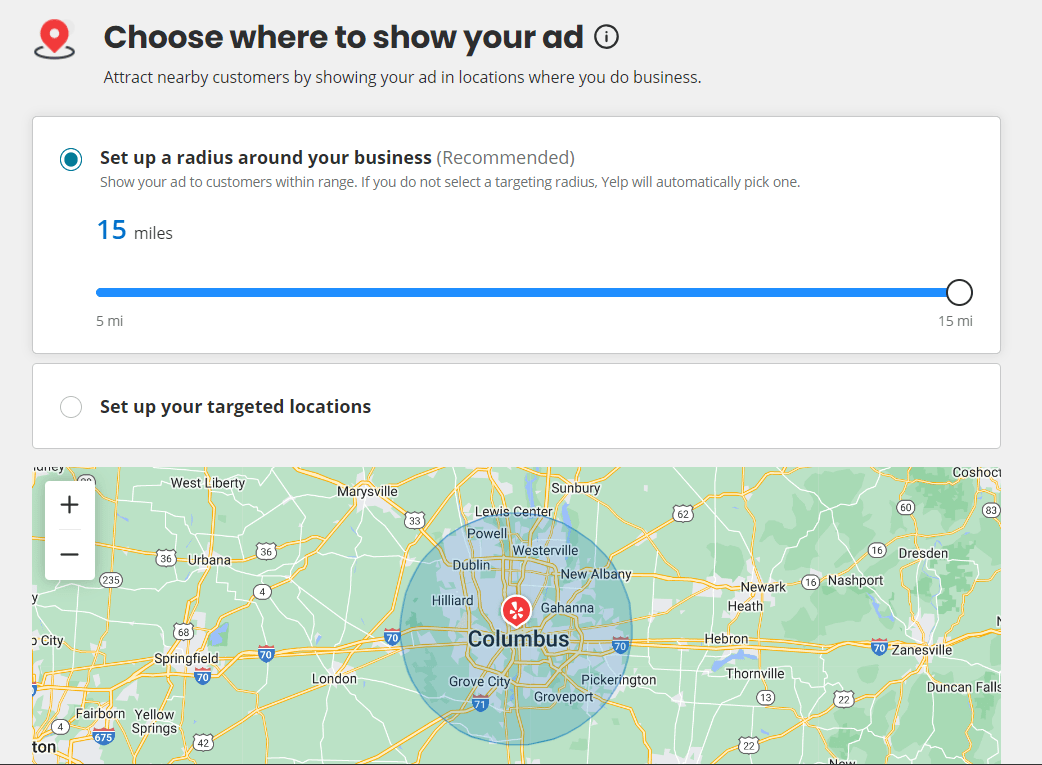
Task: Click the blue radius slider track
Action: click(522, 292)
